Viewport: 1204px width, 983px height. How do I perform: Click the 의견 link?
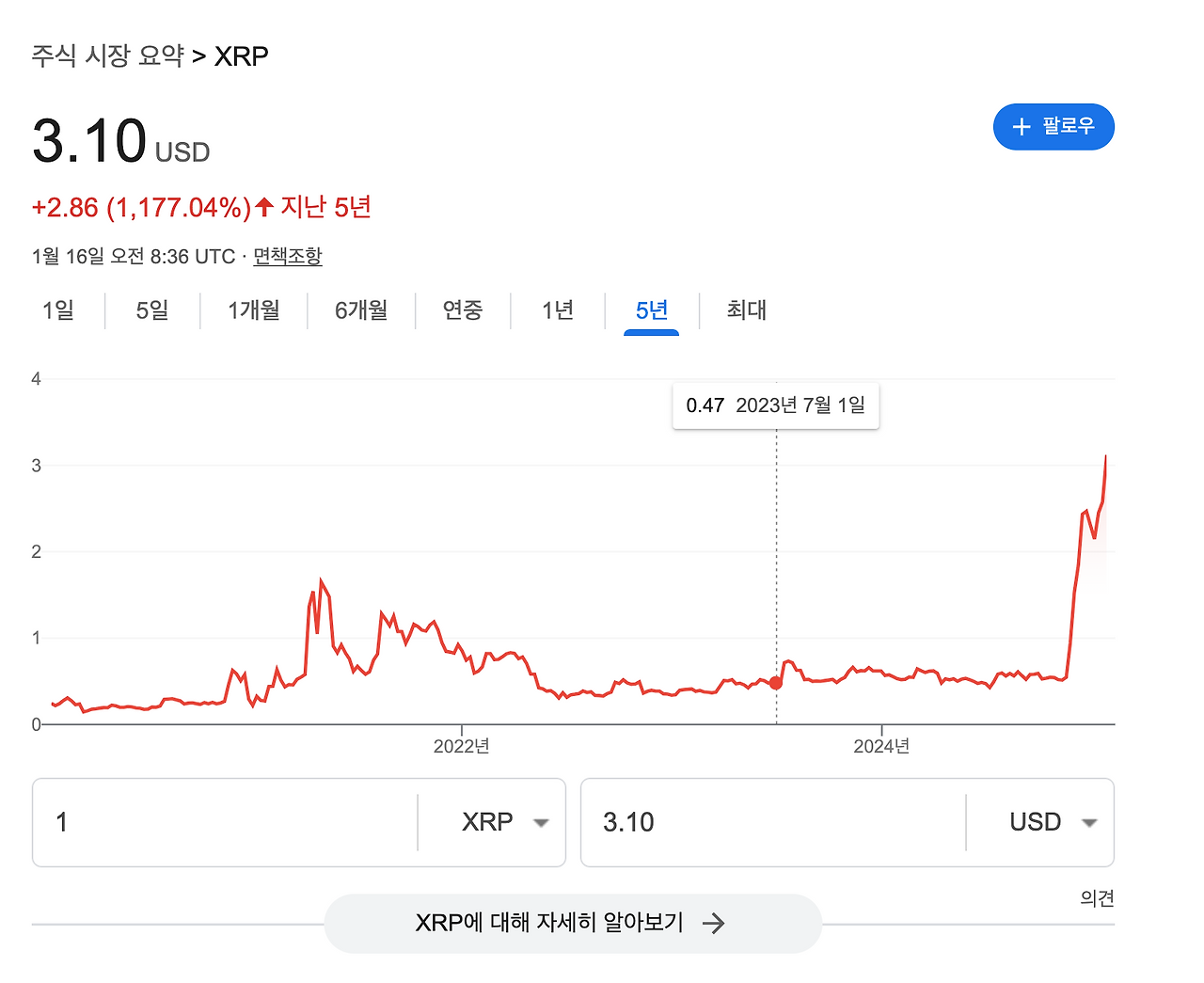pyautogui.click(x=1098, y=898)
